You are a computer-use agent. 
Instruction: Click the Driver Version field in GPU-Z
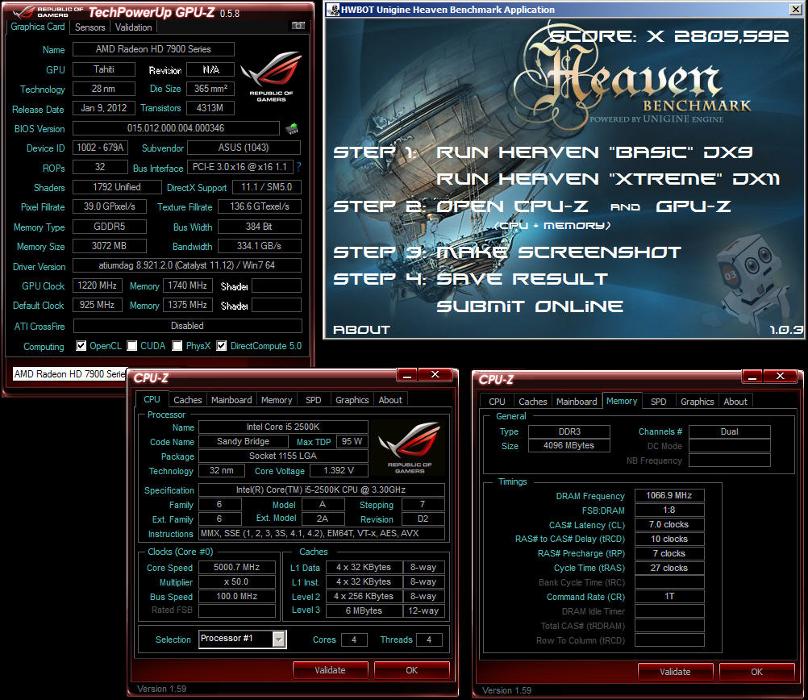click(x=187, y=265)
